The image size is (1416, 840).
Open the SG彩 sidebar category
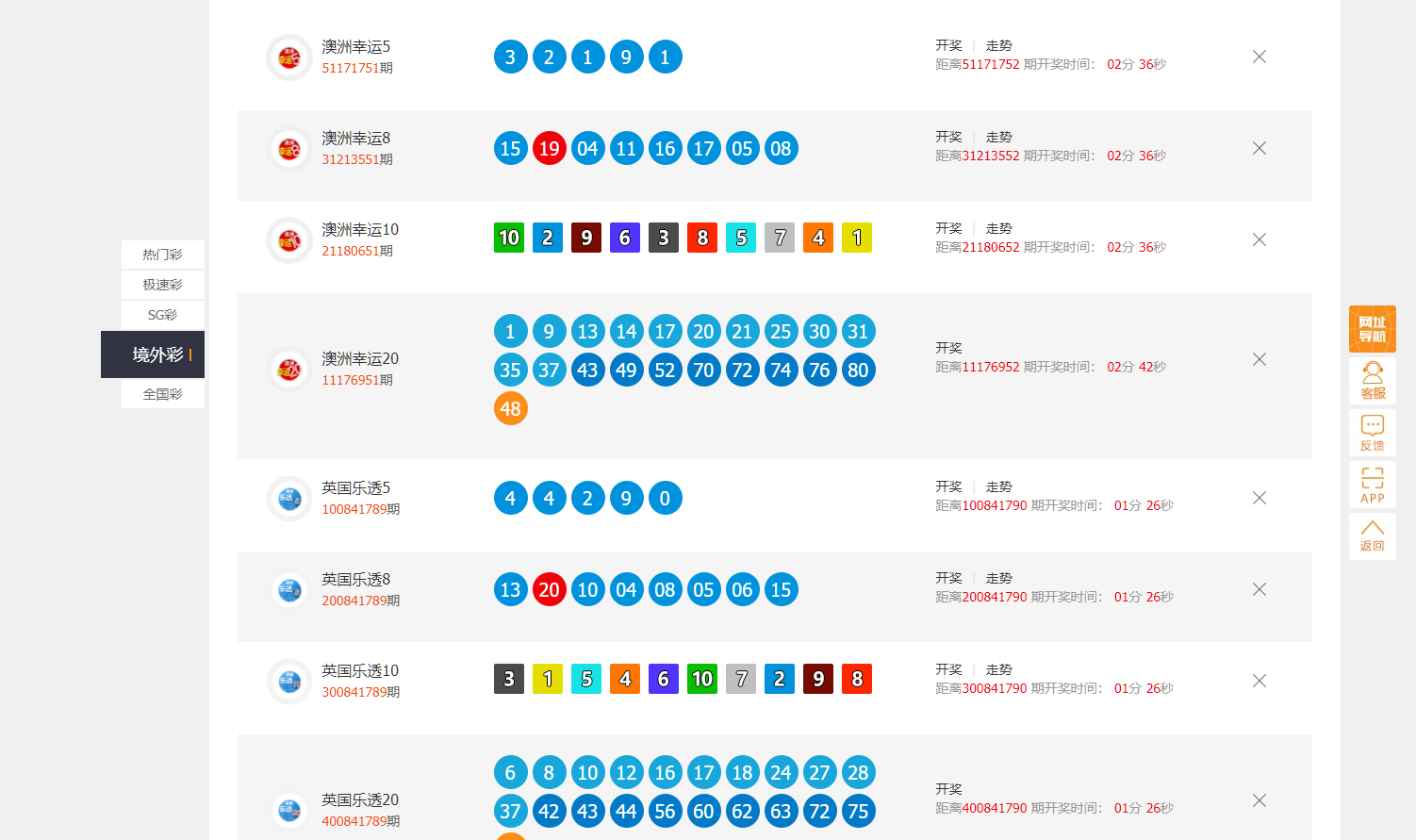pyautogui.click(x=162, y=315)
